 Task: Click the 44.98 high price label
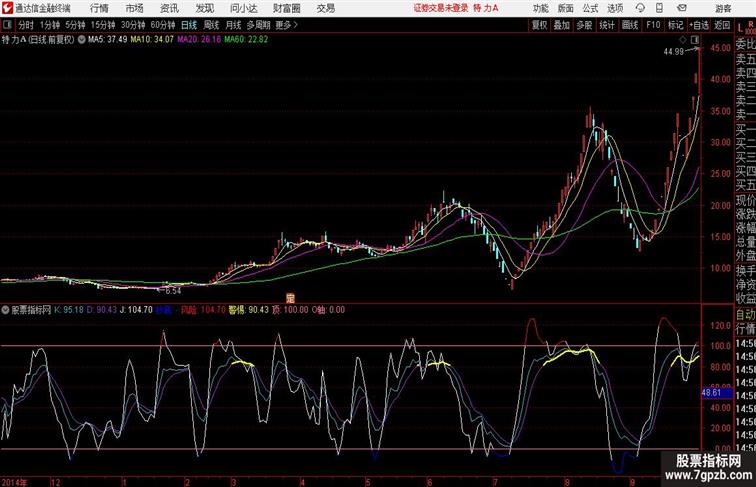(x=674, y=52)
